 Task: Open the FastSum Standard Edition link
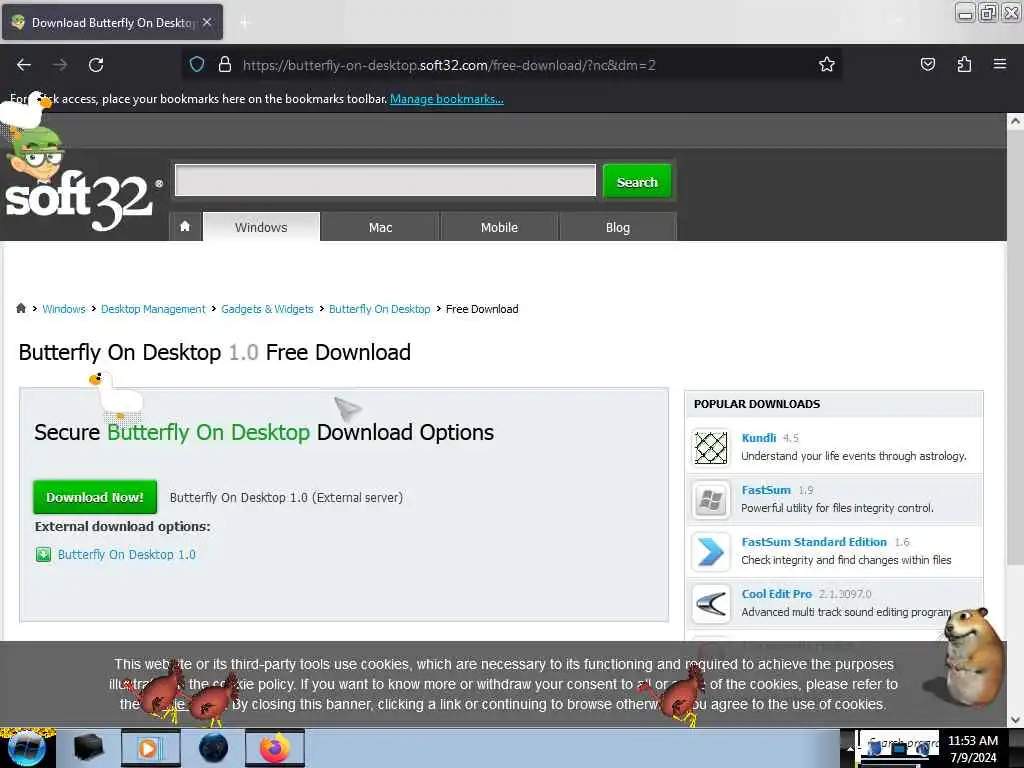[x=814, y=541]
